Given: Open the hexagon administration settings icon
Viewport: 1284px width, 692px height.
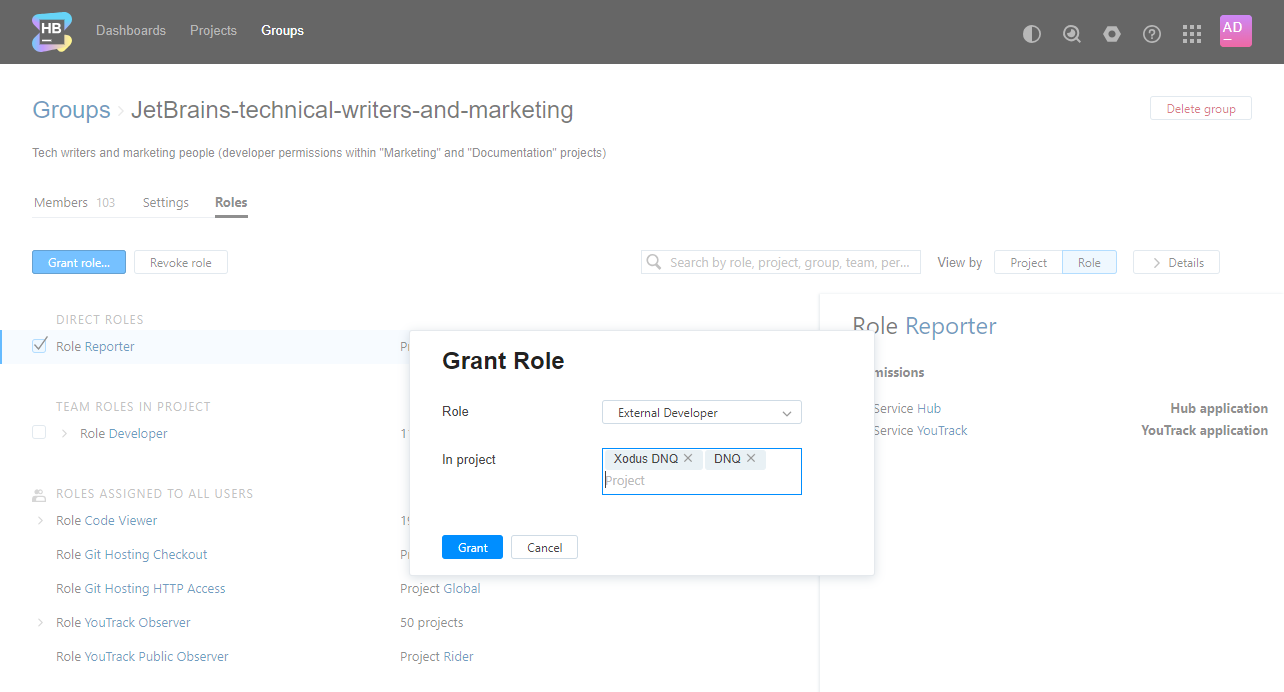Looking at the screenshot, I should [x=1112, y=34].
